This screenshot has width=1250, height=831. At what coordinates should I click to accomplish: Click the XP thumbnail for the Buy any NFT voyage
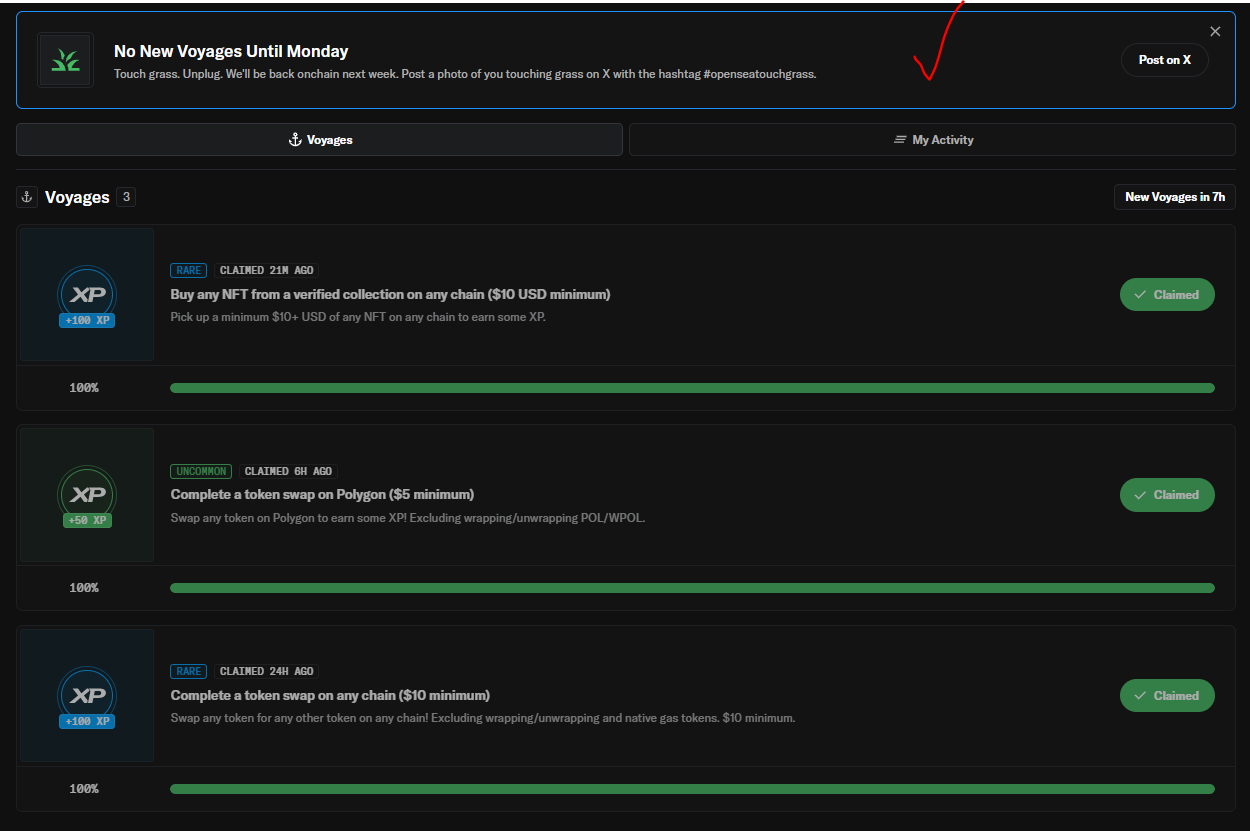coord(87,295)
